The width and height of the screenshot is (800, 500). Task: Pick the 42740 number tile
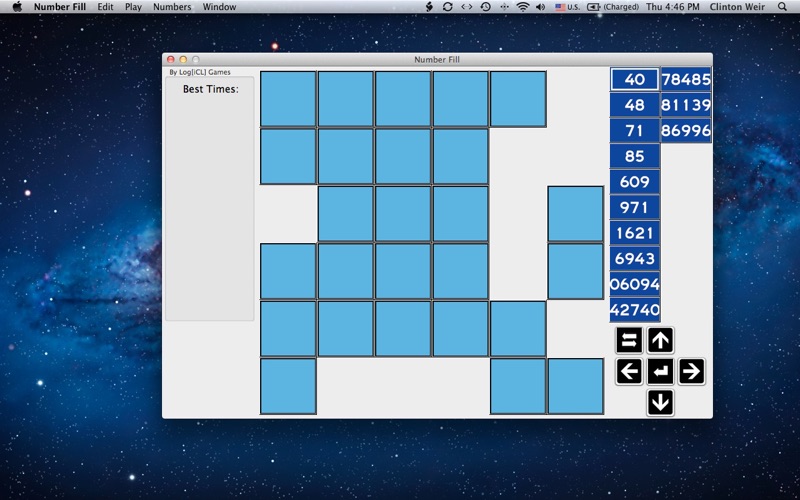click(635, 310)
